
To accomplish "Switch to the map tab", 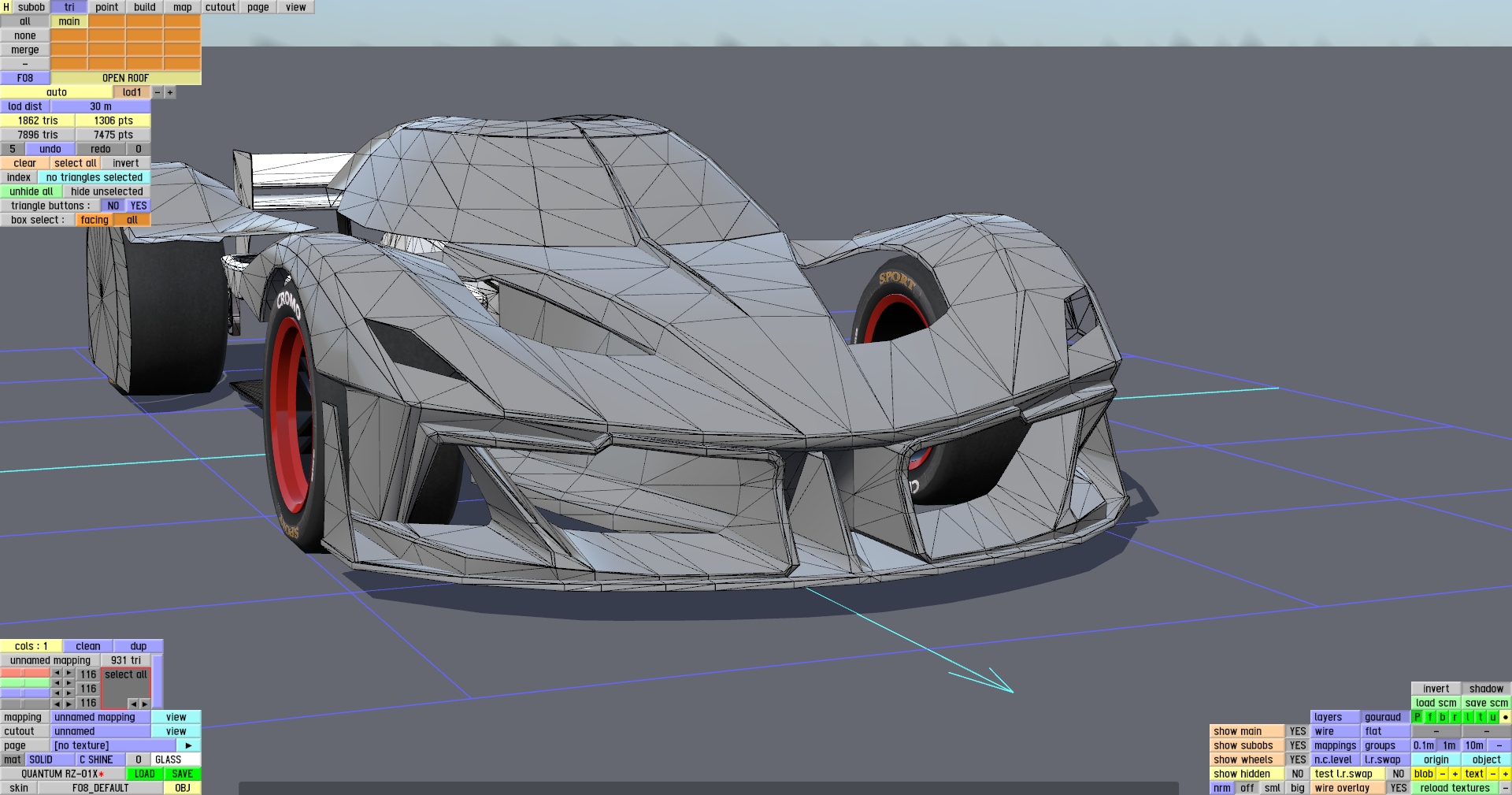I will [183, 7].
